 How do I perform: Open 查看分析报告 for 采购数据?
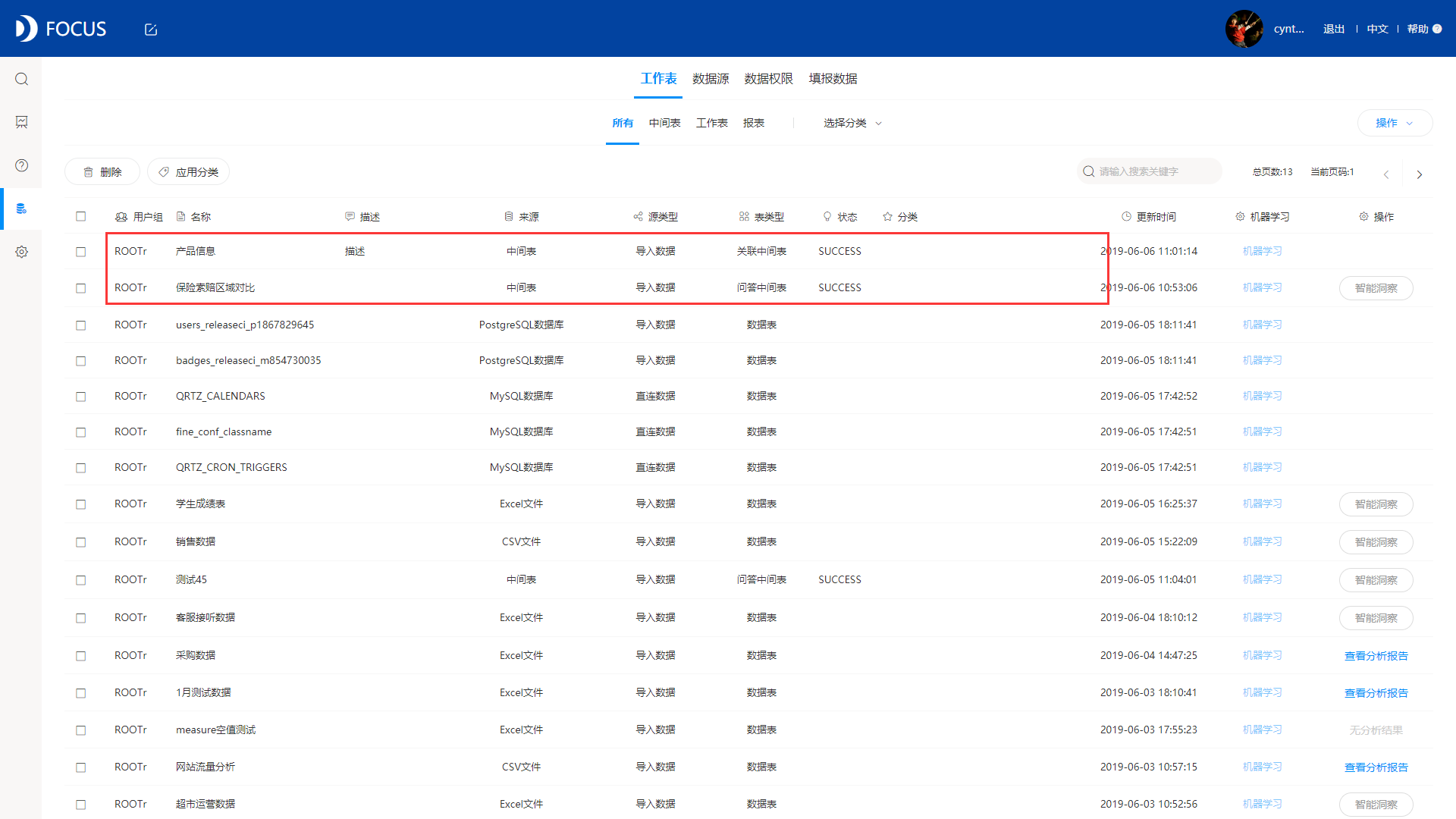click(x=1376, y=656)
